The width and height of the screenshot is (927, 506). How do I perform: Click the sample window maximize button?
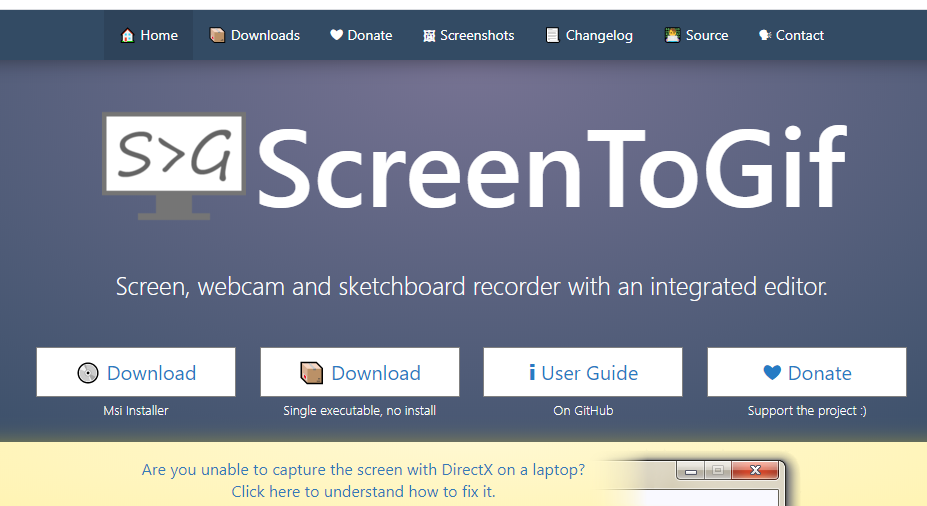tap(718, 471)
